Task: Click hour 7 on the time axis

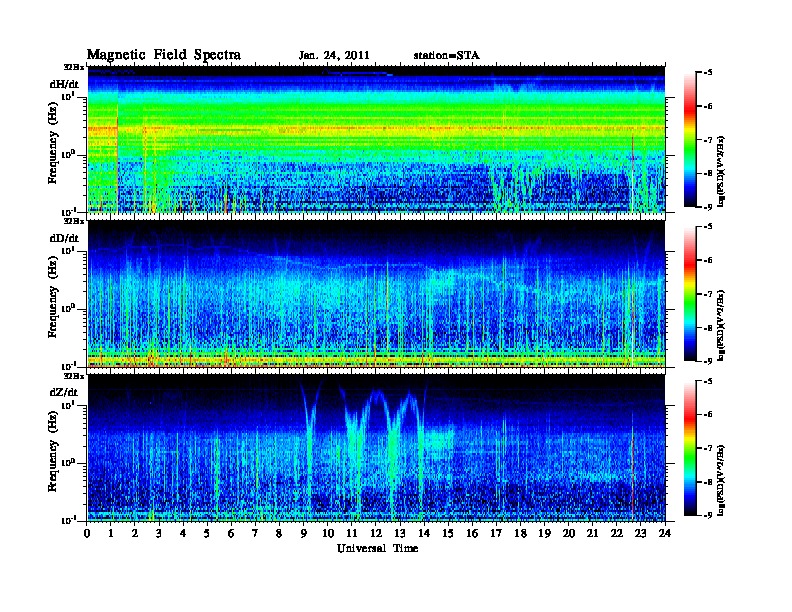Action: click(x=255, y=533)
